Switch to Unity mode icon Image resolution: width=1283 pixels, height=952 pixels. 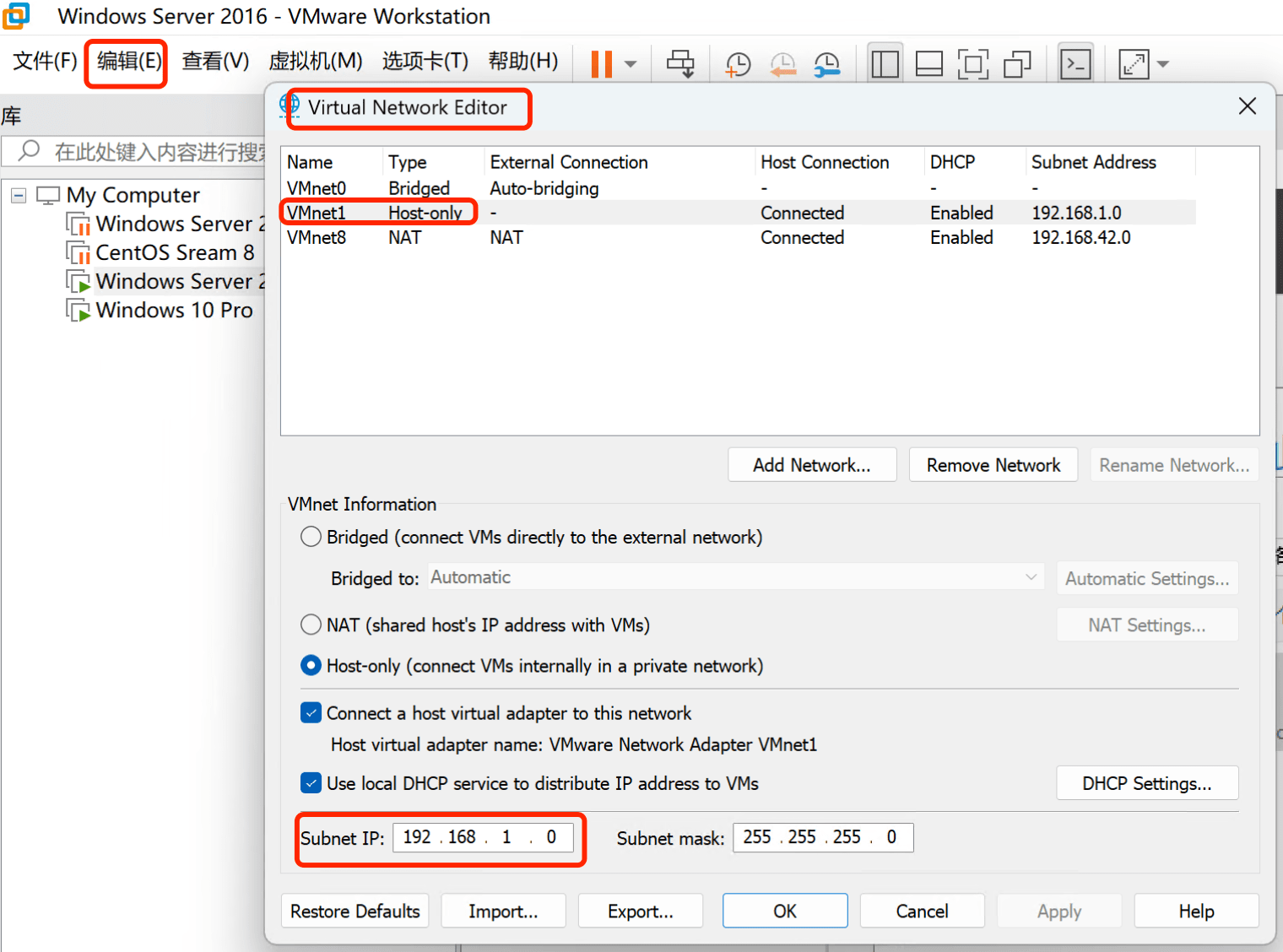coord(1017,64)
